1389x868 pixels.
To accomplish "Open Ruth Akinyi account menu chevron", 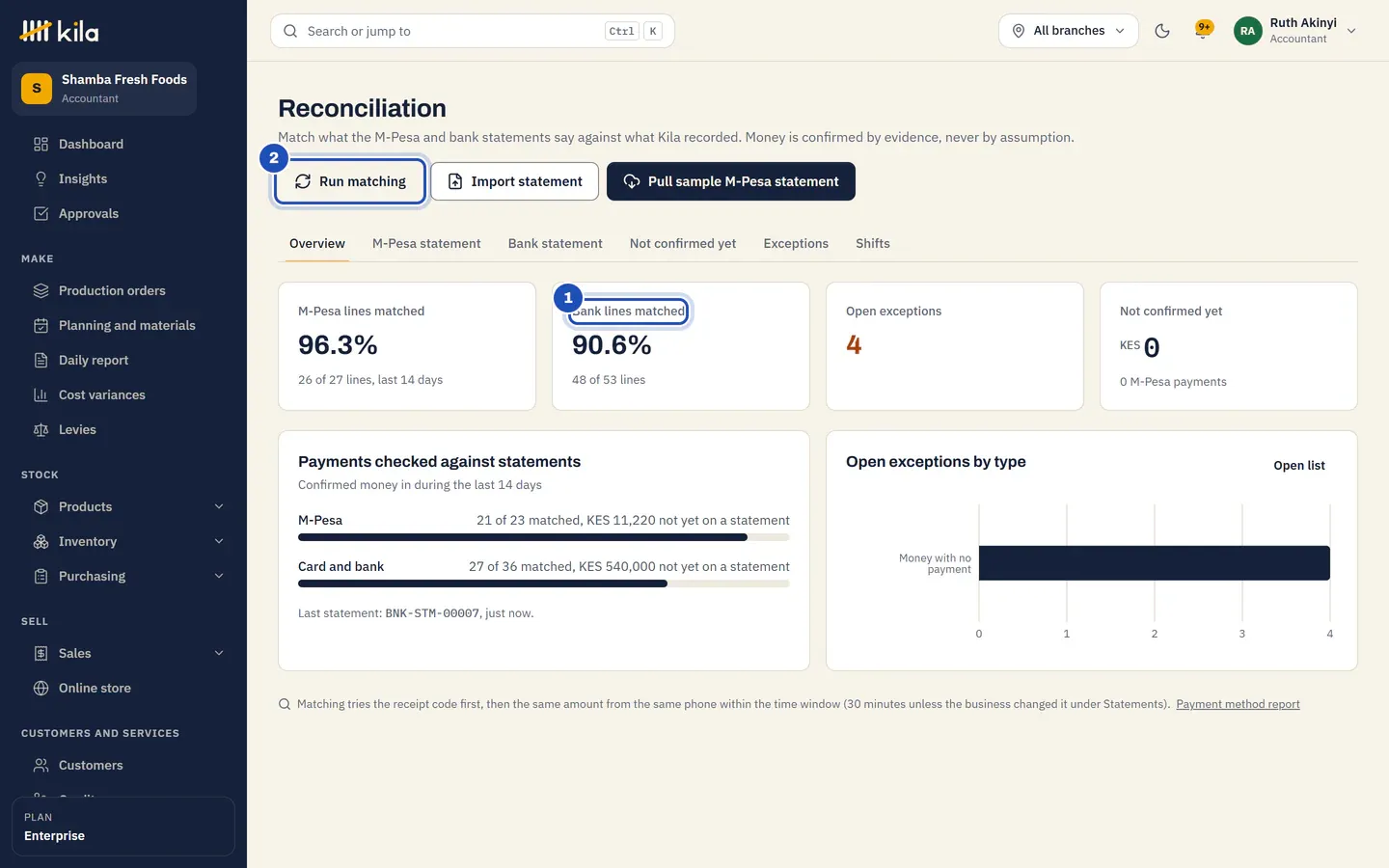I will pyautogui.click(x=1351, y=31).
